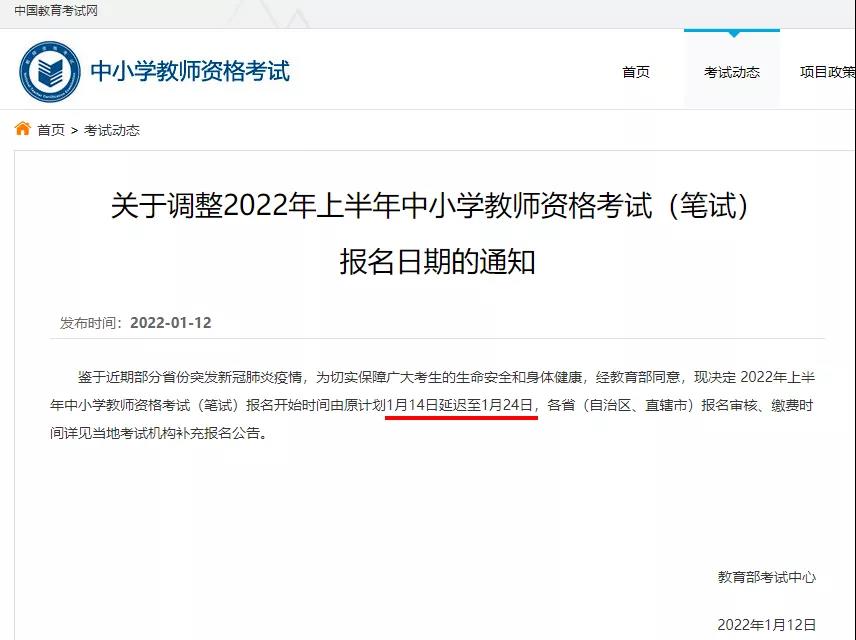This screenshot has height=640, width=856.
Task: Click the article title first line 关于调整2022年
Action: coord(429,206)
